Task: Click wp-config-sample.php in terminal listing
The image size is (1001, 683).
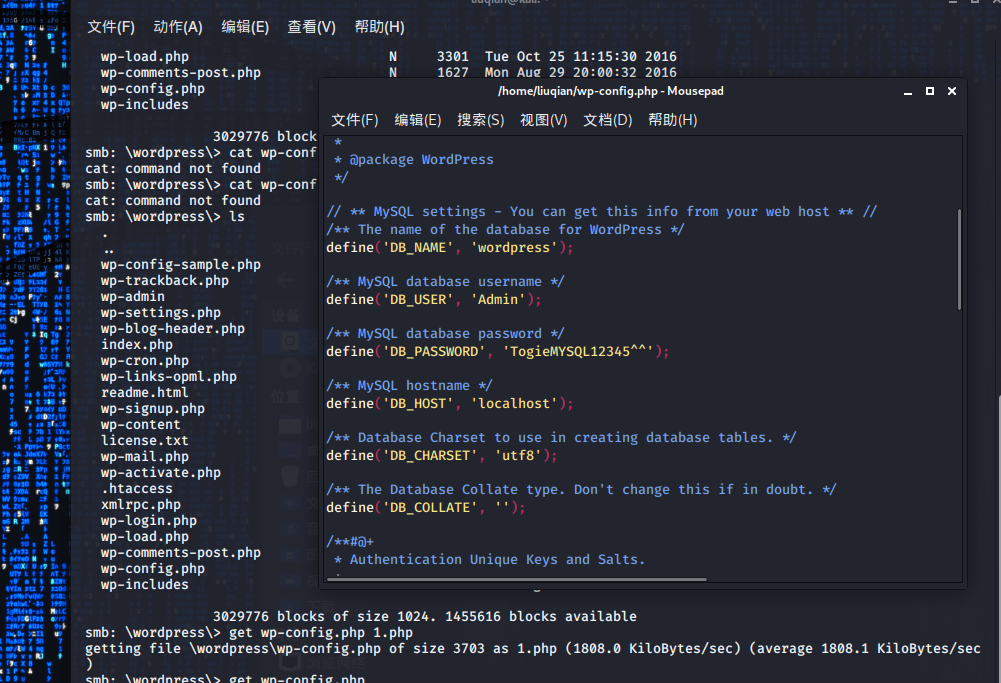Action: [x=181, y=264]
